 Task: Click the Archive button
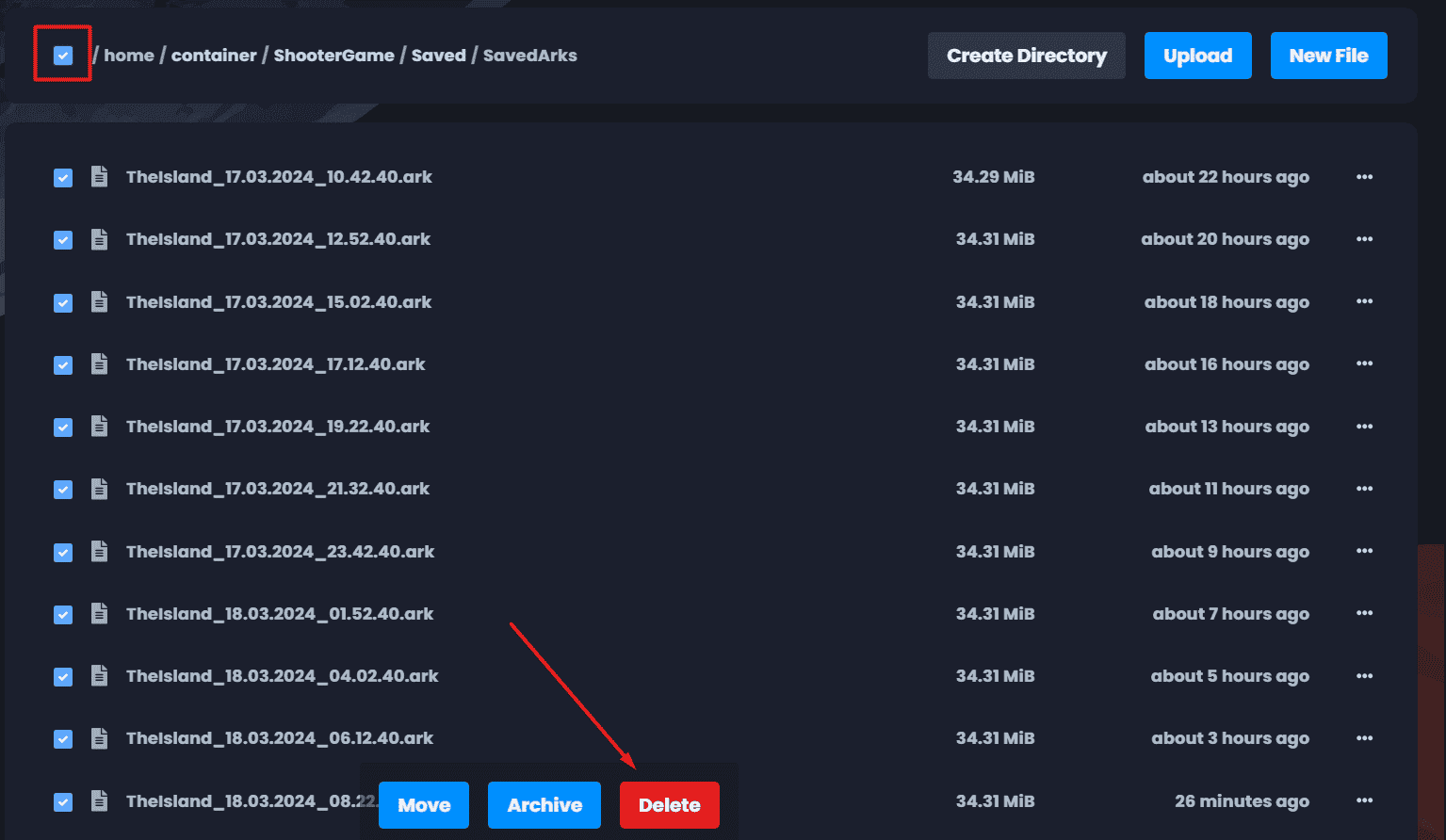(544, 805)
